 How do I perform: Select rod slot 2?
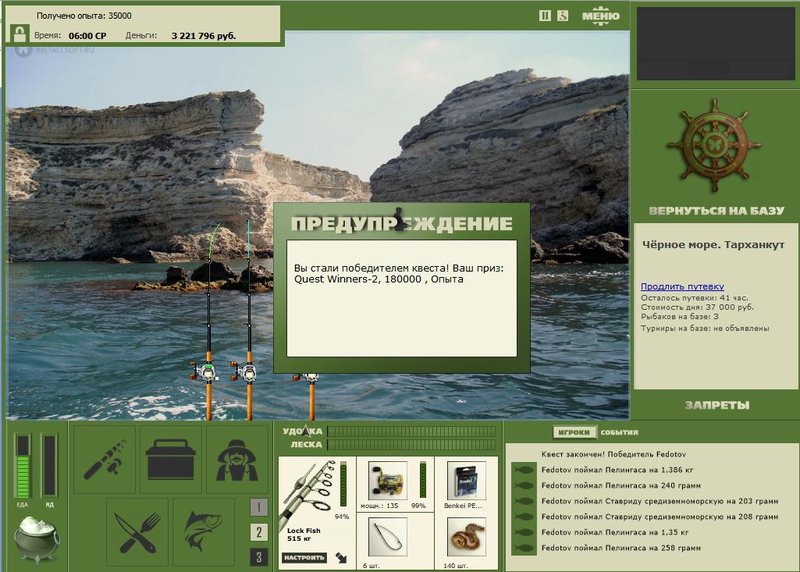click(x=259, y=532)
